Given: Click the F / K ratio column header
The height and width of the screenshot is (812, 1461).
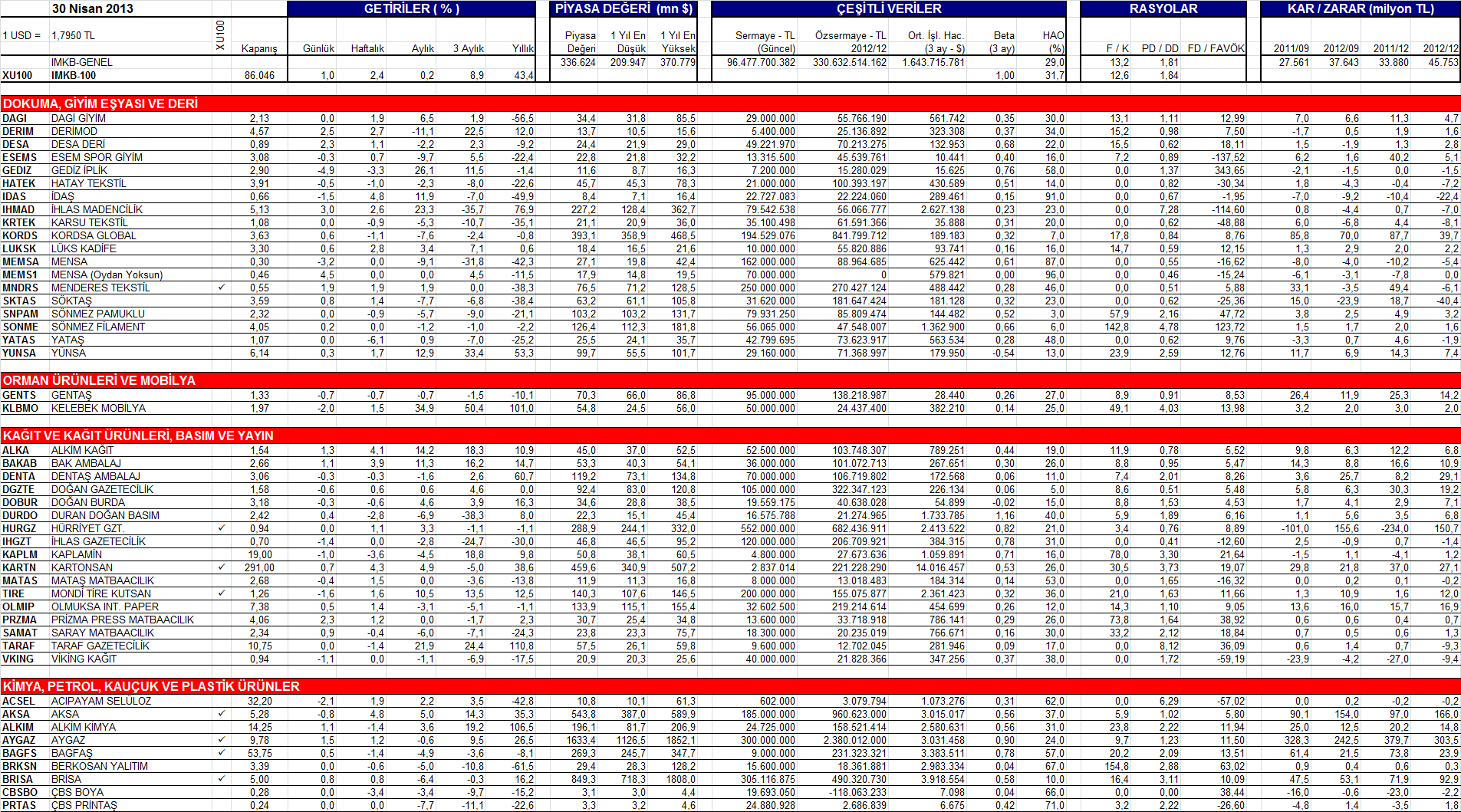Looking at the screenshot, I should tap(1117, 48).
